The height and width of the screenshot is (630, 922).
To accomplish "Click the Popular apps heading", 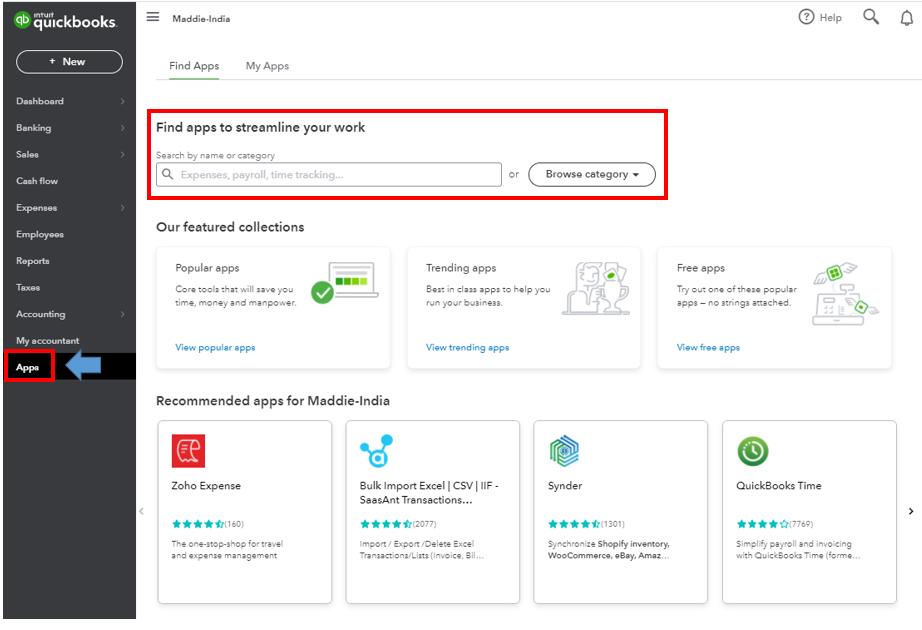I will [x=207, y=268].
